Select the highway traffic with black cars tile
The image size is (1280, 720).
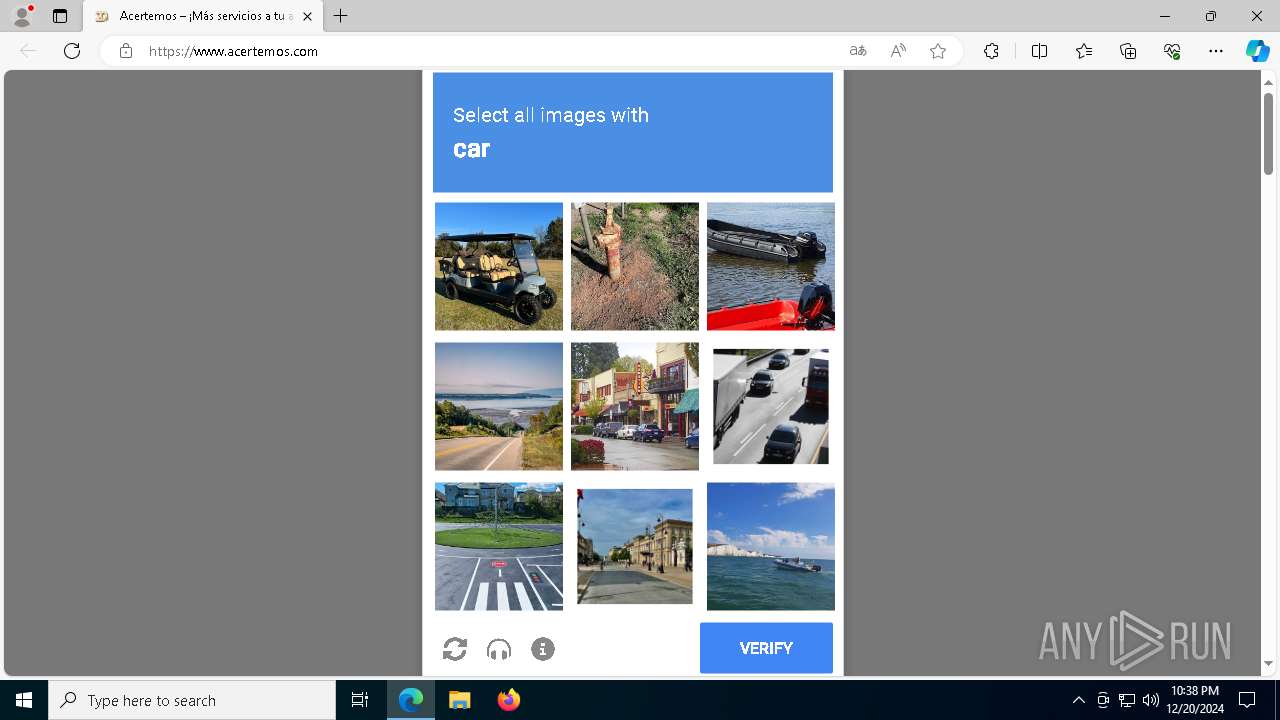771,406
